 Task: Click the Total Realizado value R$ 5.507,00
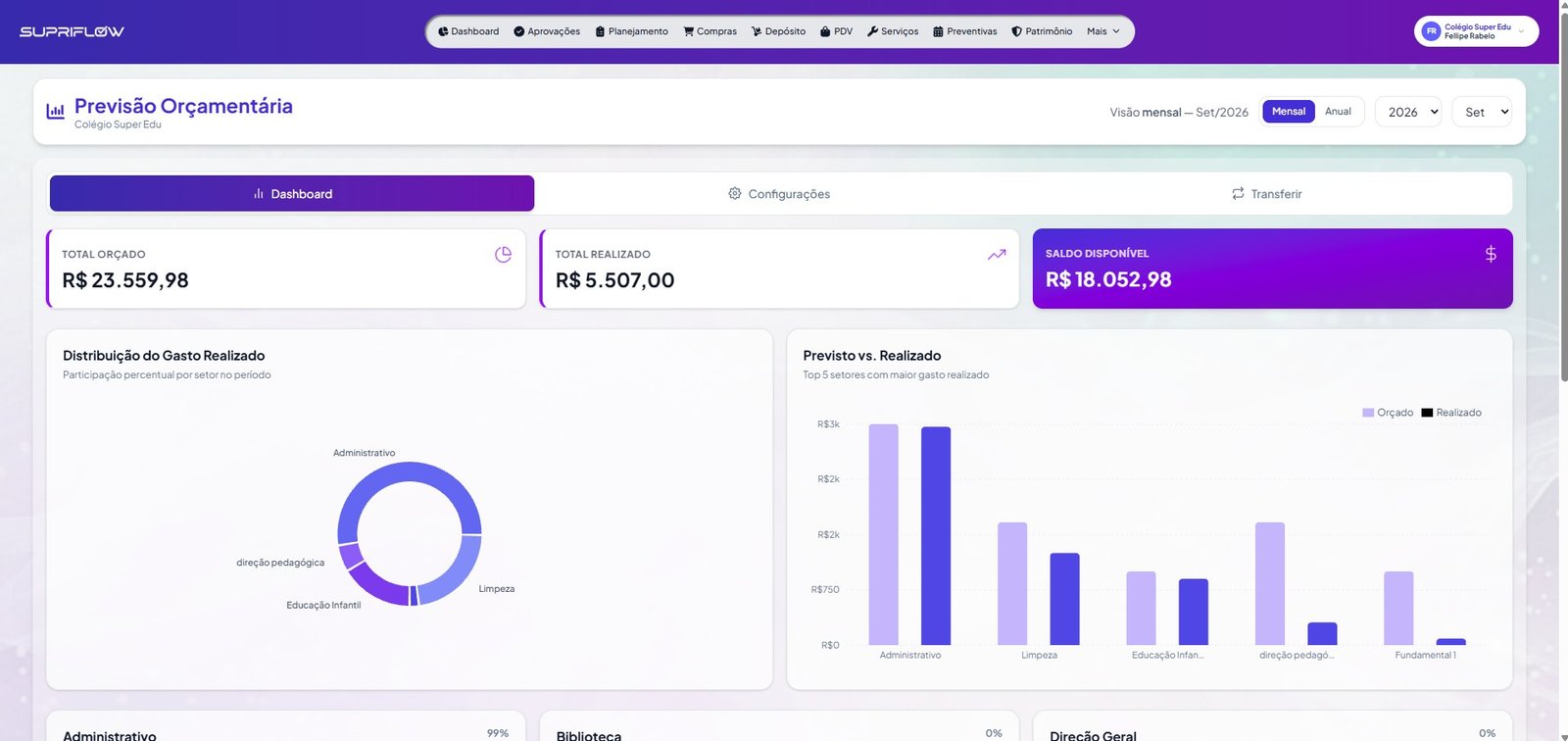615,280
